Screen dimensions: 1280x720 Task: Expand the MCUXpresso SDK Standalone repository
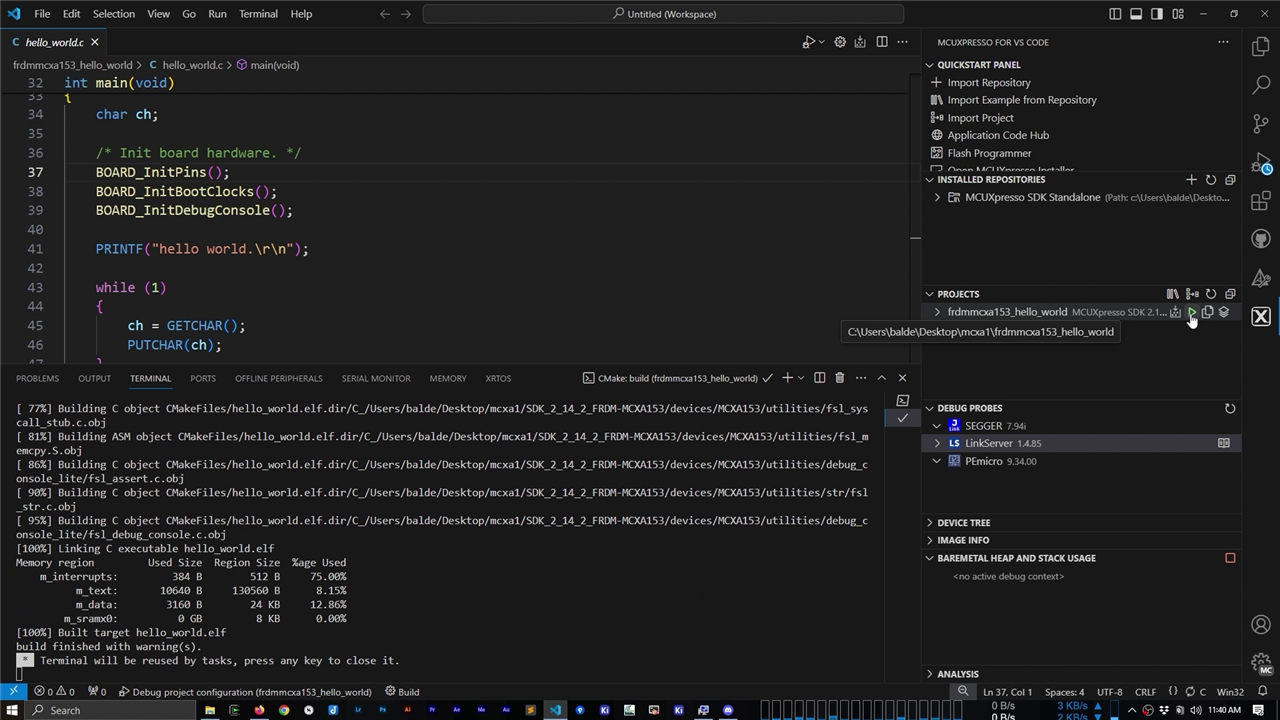coord(937,198)
